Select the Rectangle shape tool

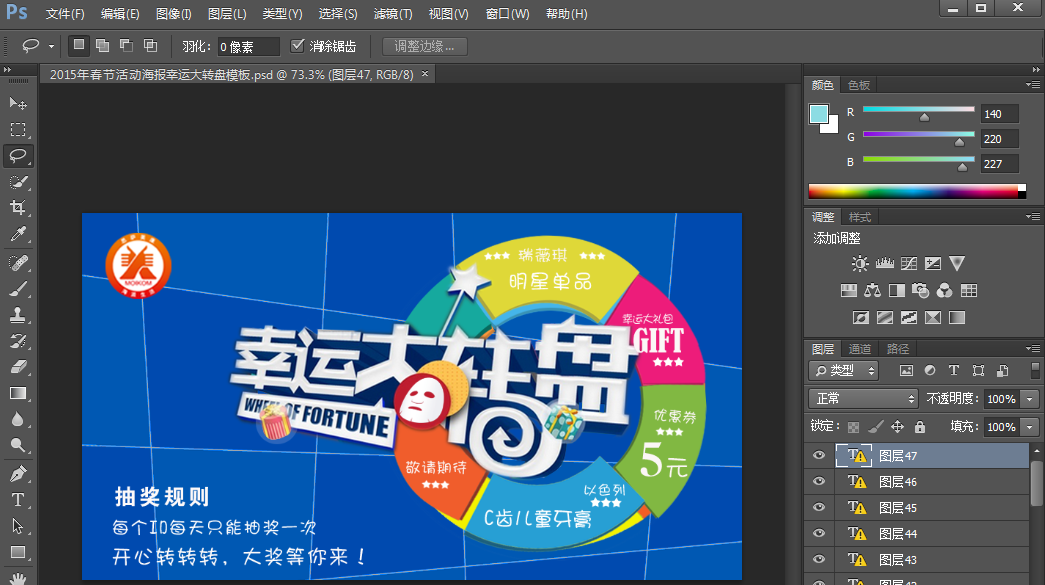coord(18,552)
